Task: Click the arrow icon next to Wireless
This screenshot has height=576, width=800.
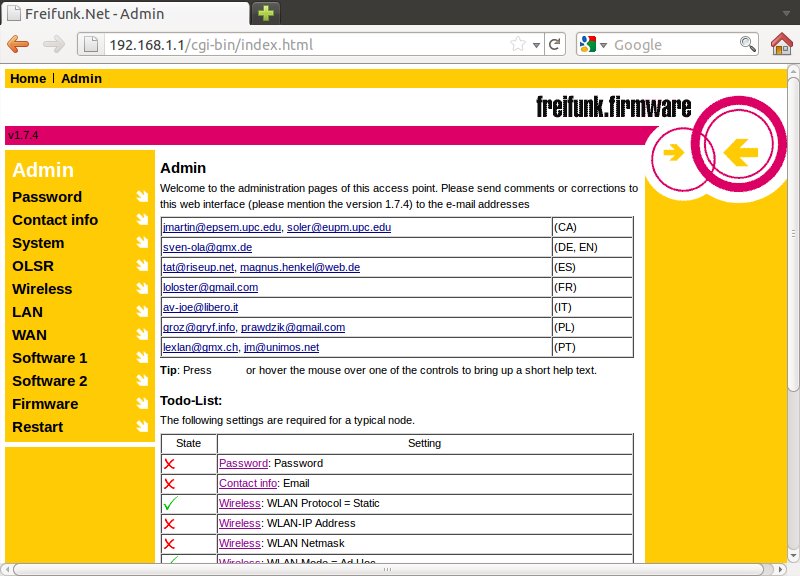Action: pos(142,288)
